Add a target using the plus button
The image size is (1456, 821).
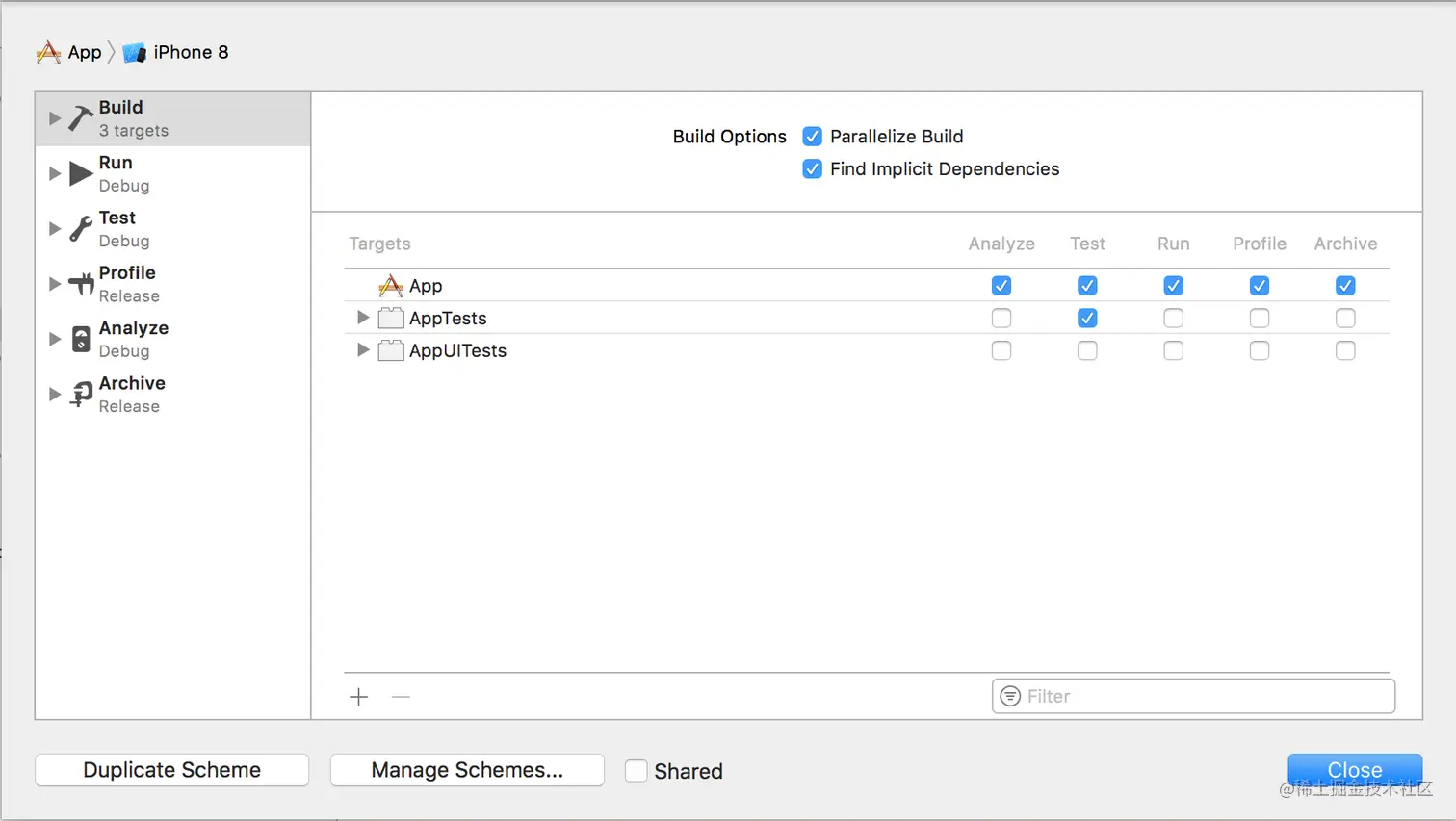point(358,696)
